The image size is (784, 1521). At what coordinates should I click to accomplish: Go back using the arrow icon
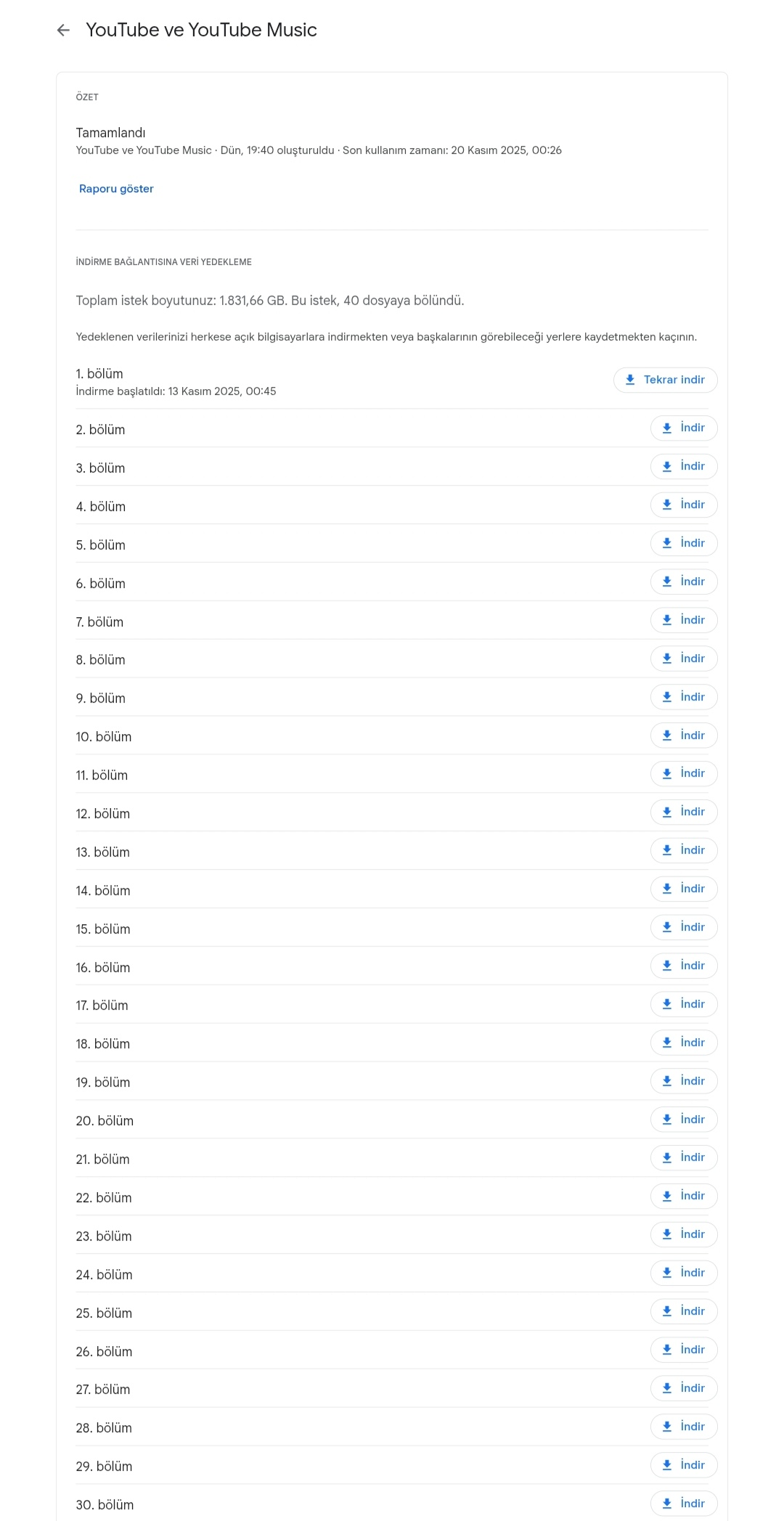coord(63,30)
